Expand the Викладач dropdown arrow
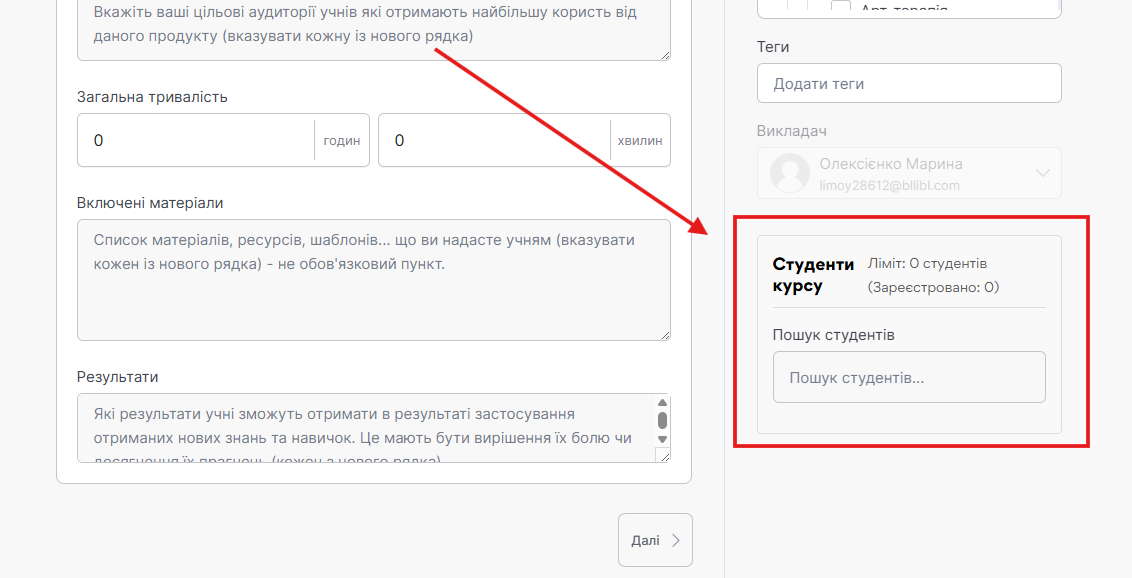The image size is (1132, 578). coord(1043,174)
